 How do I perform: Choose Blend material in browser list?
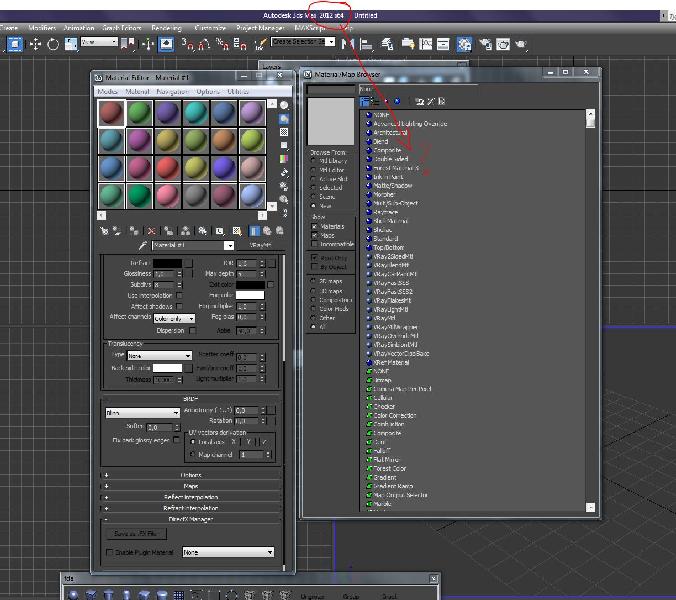[381, 141]
